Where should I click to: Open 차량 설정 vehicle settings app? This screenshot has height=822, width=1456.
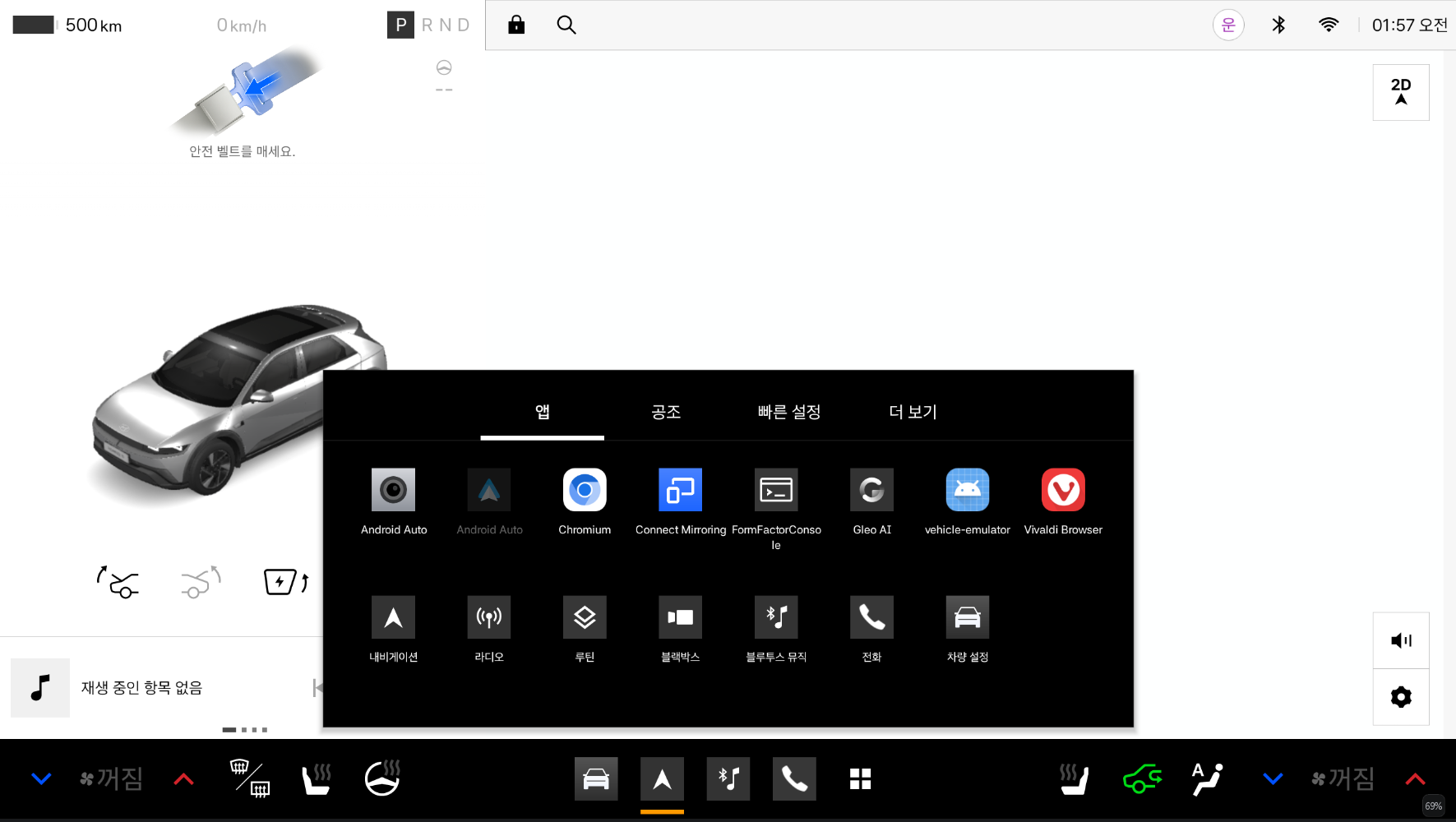click(968, 617)
